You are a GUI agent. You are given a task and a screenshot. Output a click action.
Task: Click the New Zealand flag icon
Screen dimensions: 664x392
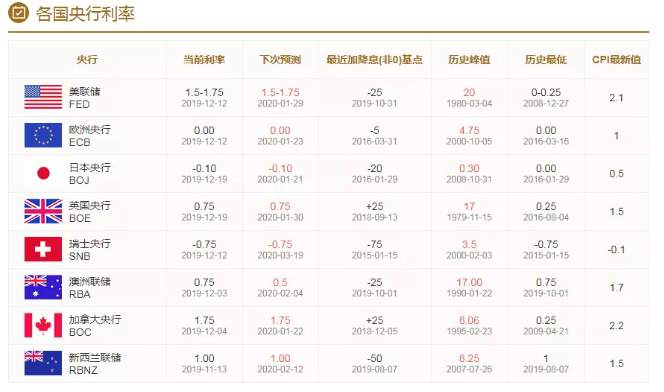43,363
